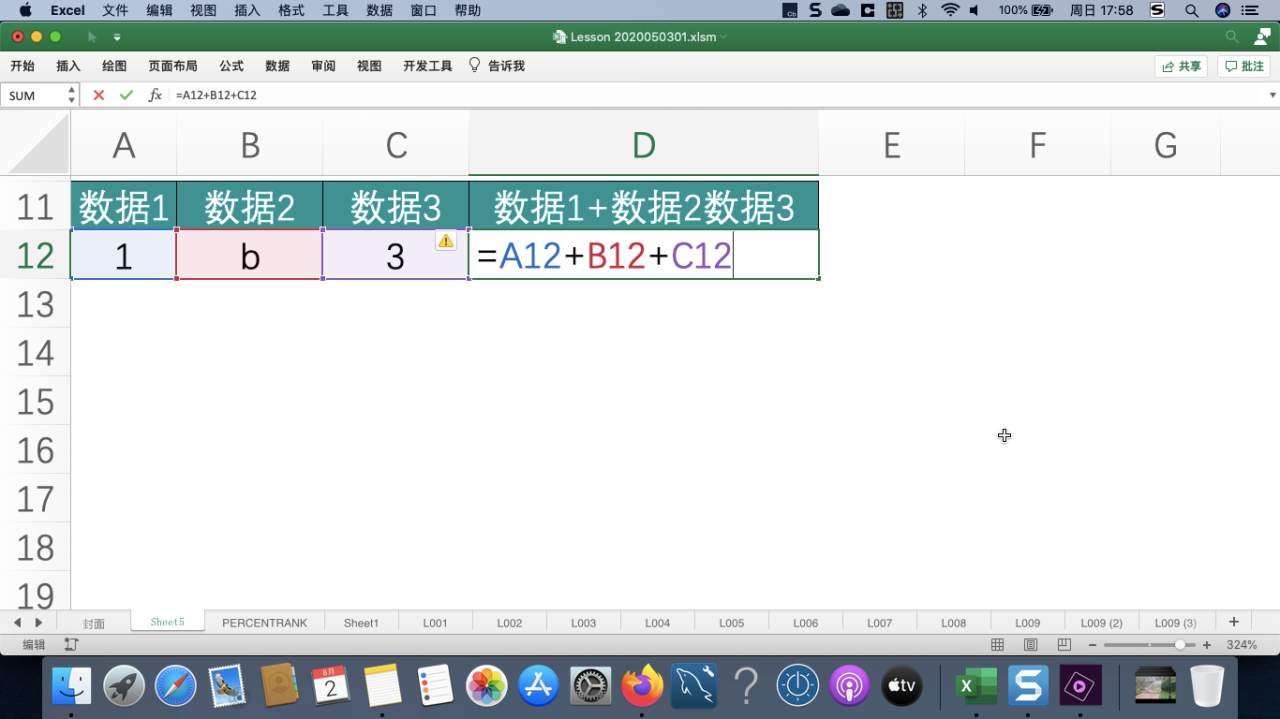Click 告诉我 tell me search
The image size is (1280, 719).
(x=497, y=66)
